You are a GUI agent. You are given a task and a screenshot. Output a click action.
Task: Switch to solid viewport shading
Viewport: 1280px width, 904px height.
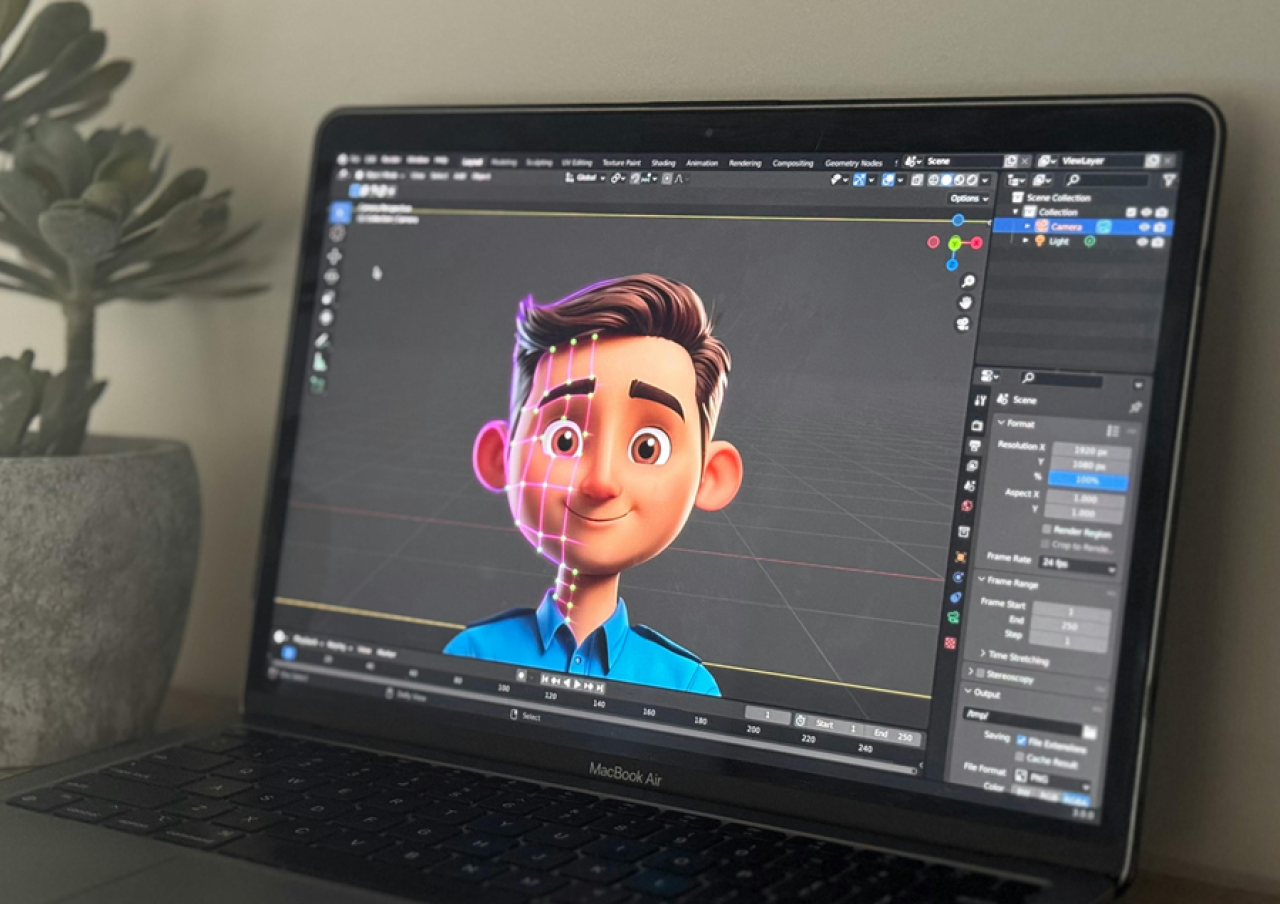tap(946, 180)
